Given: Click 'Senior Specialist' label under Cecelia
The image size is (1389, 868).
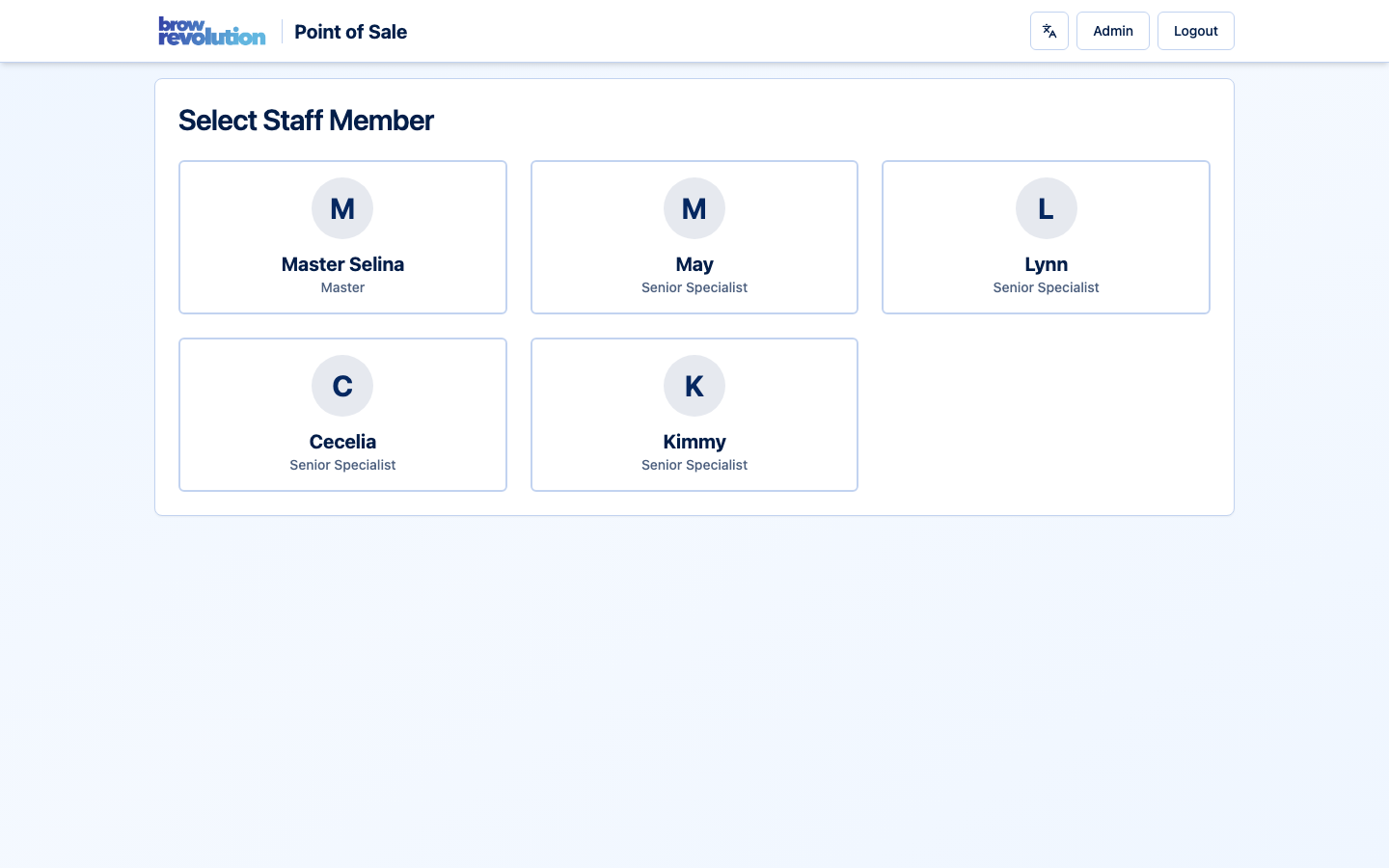Looking at the screenshot, I should coord(342,465).
